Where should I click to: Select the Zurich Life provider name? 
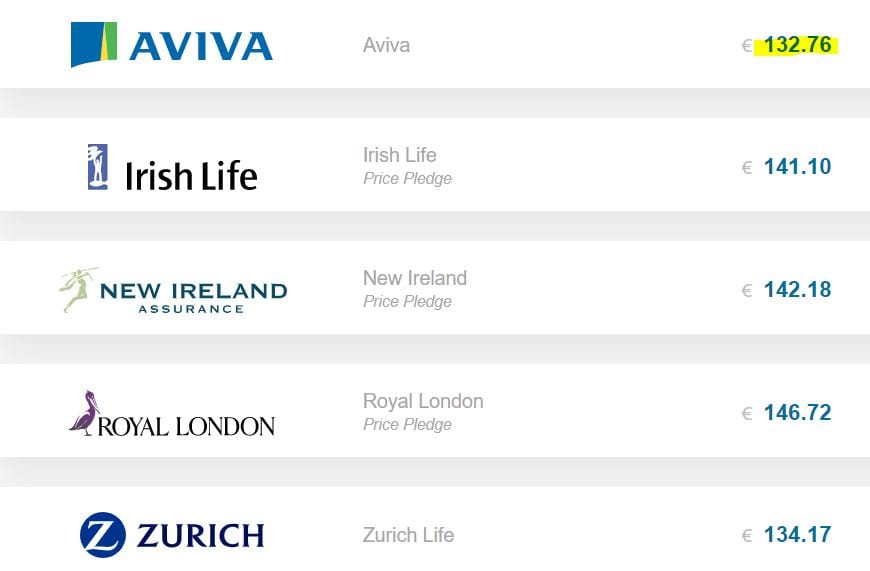pos(408,535)
